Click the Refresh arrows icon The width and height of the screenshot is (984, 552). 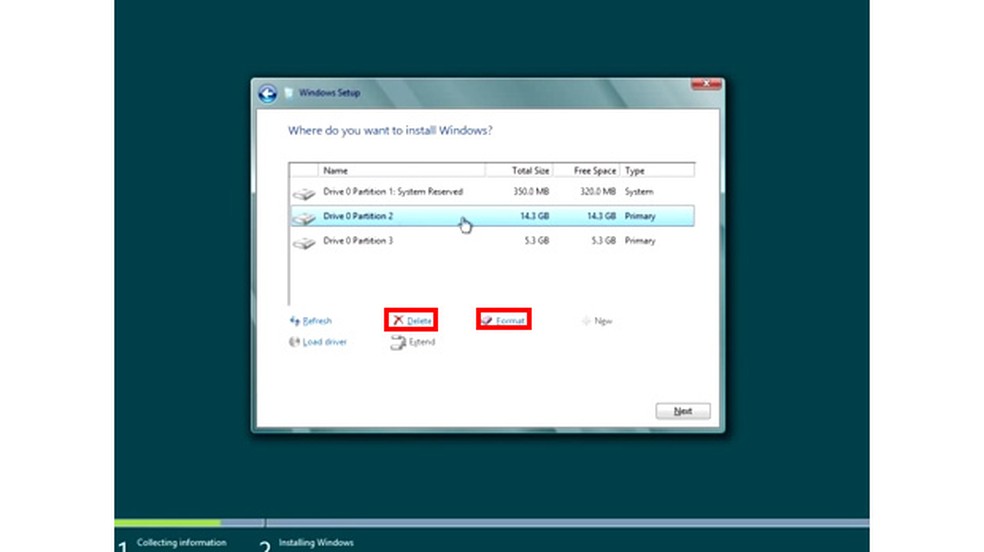click(x=294, y=321)
